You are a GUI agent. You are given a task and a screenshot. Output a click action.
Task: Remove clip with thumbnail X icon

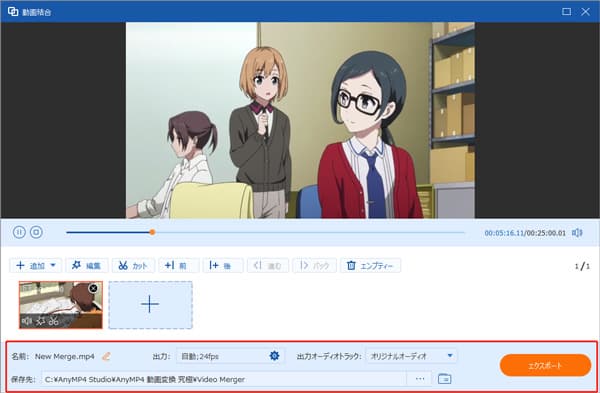click(93, 288)
